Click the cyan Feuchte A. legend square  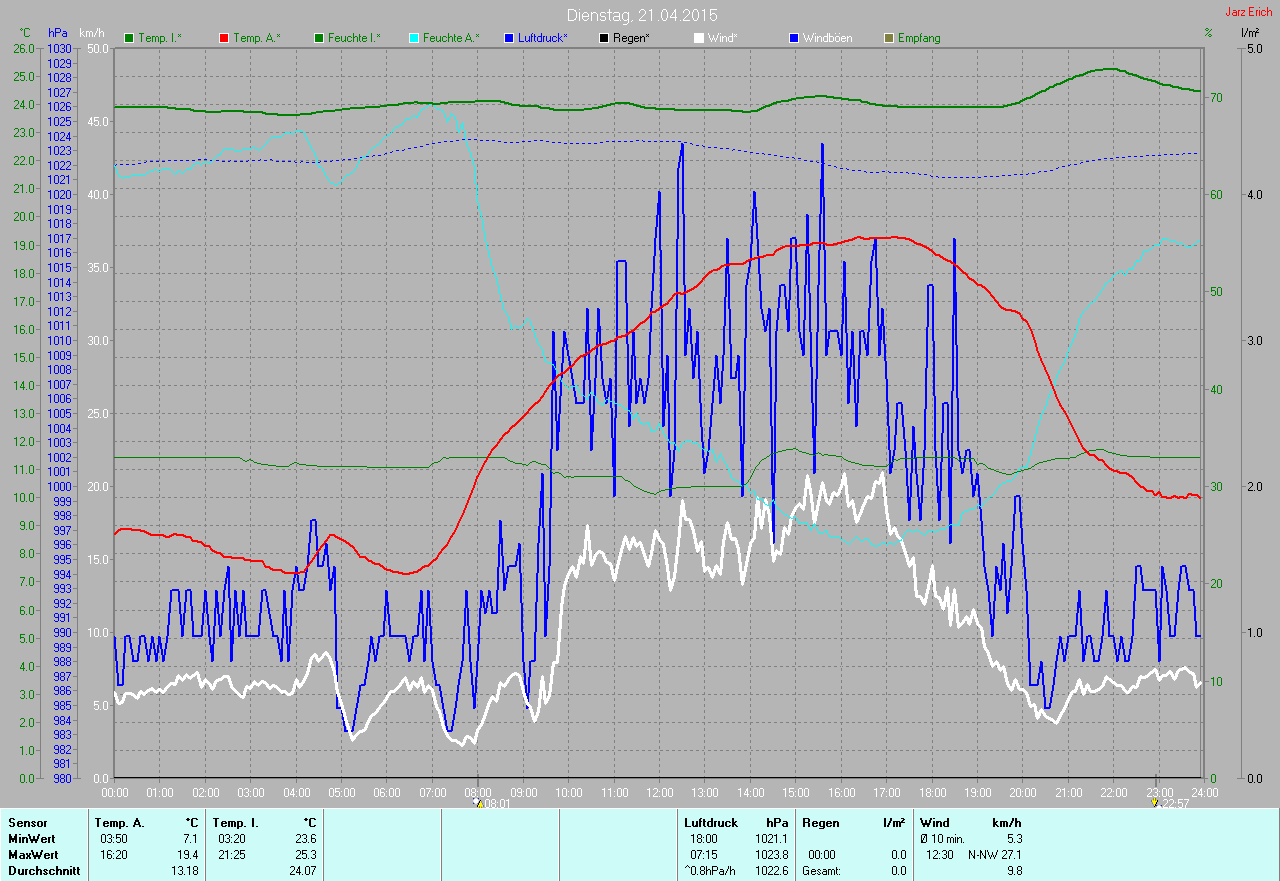click(x=414, y=38)
